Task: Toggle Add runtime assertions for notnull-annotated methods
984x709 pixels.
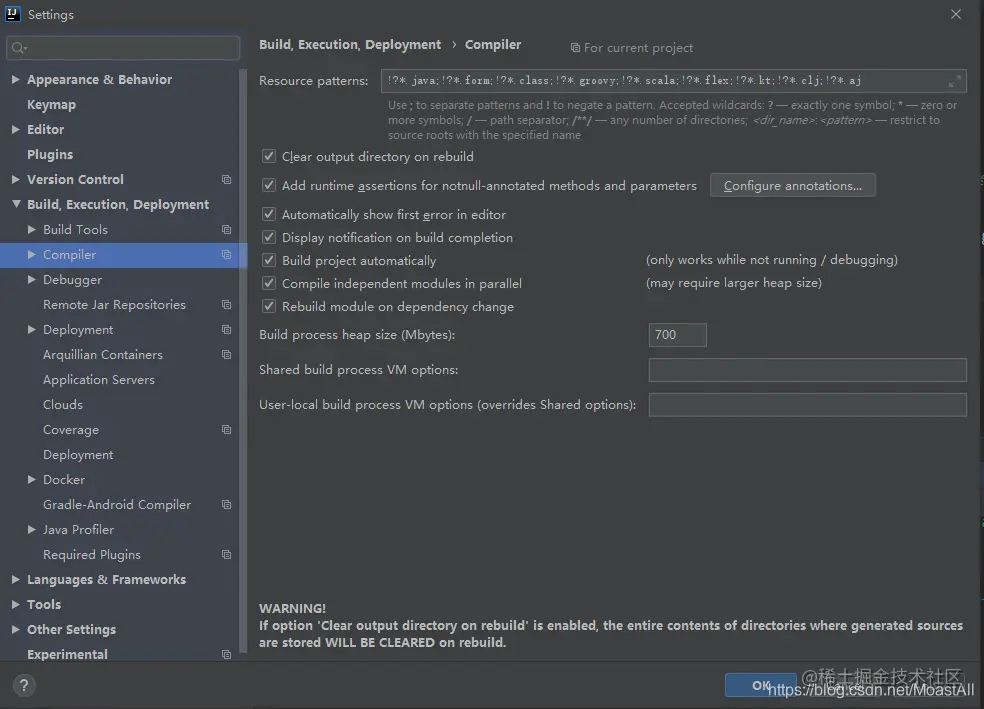Action: [x=269, y=185]
